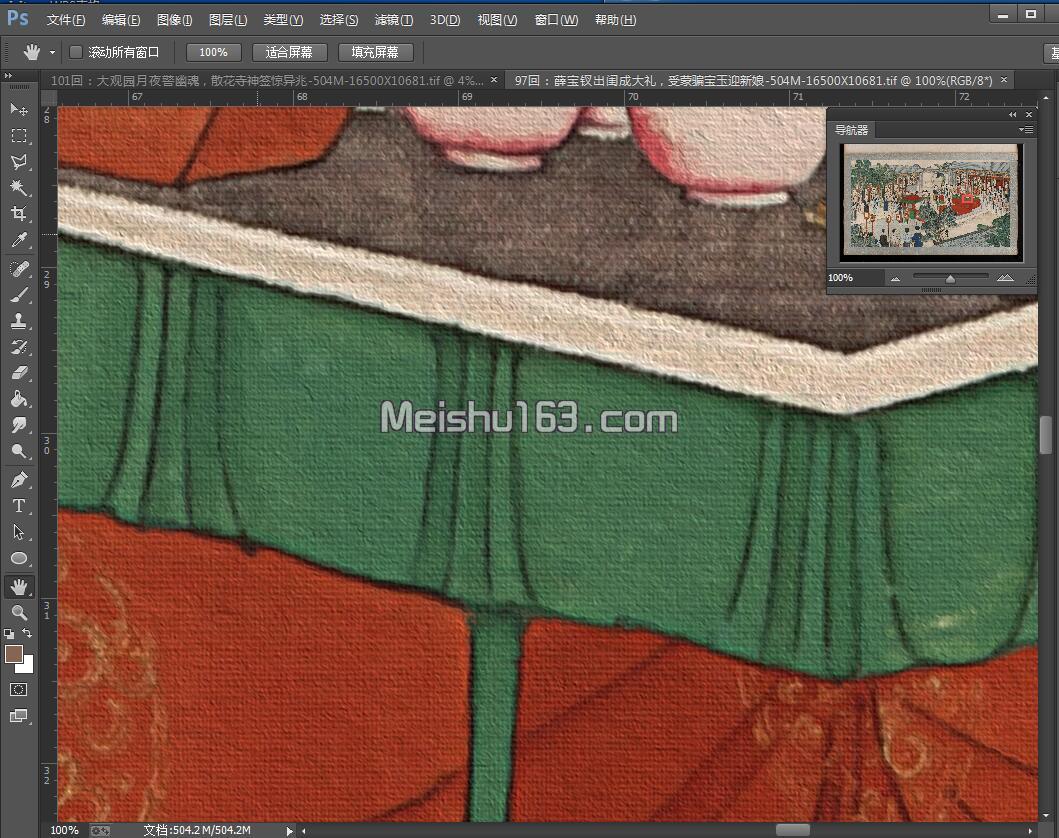Select the Path Selection tool
Screen dimensions: 1059x838
19,532
